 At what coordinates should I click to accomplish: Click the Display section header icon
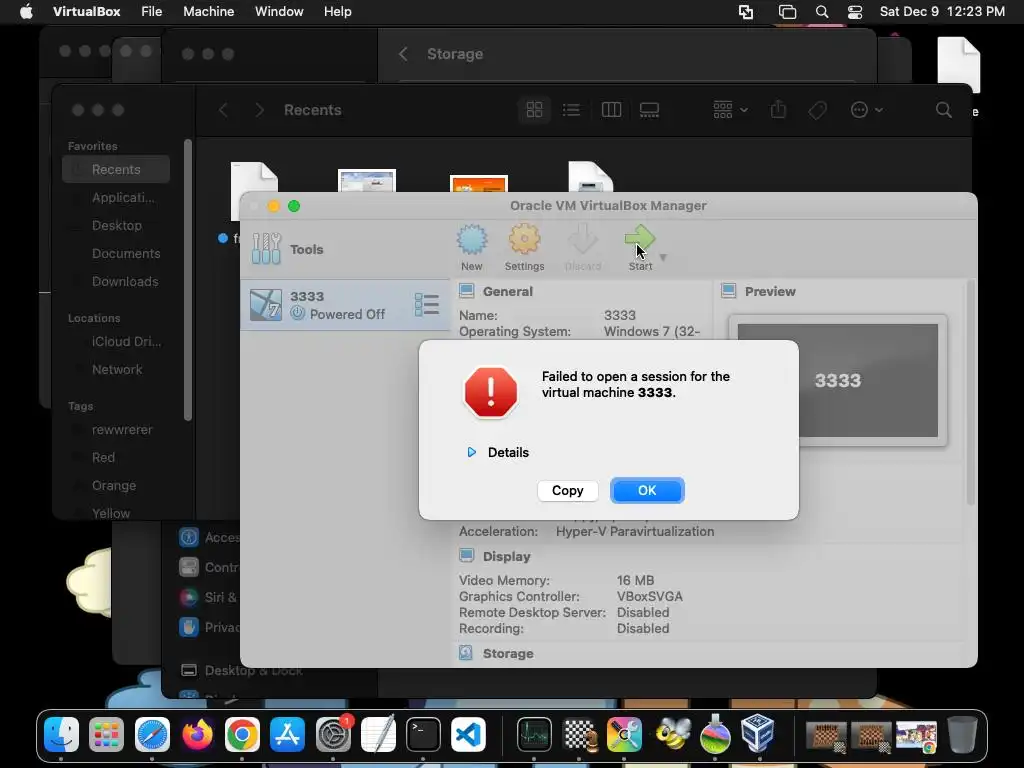coord(466,556)
